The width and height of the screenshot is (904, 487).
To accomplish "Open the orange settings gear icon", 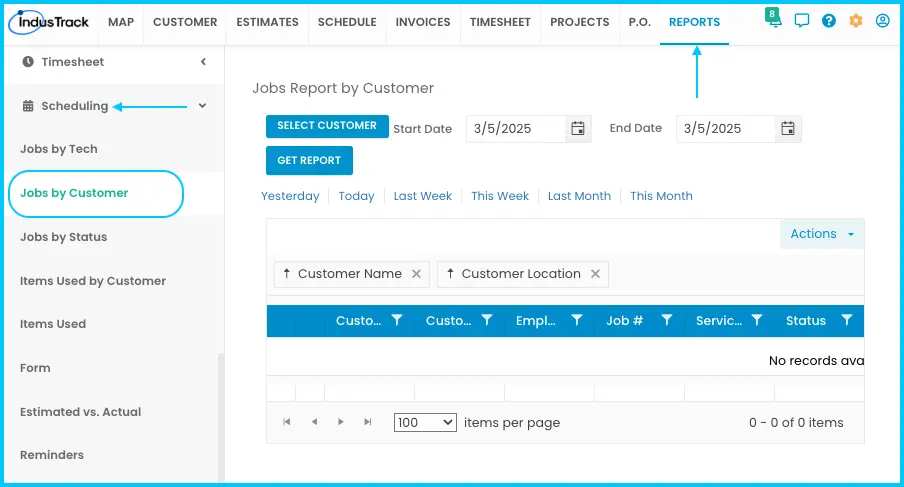I will (x=856, y=21).
